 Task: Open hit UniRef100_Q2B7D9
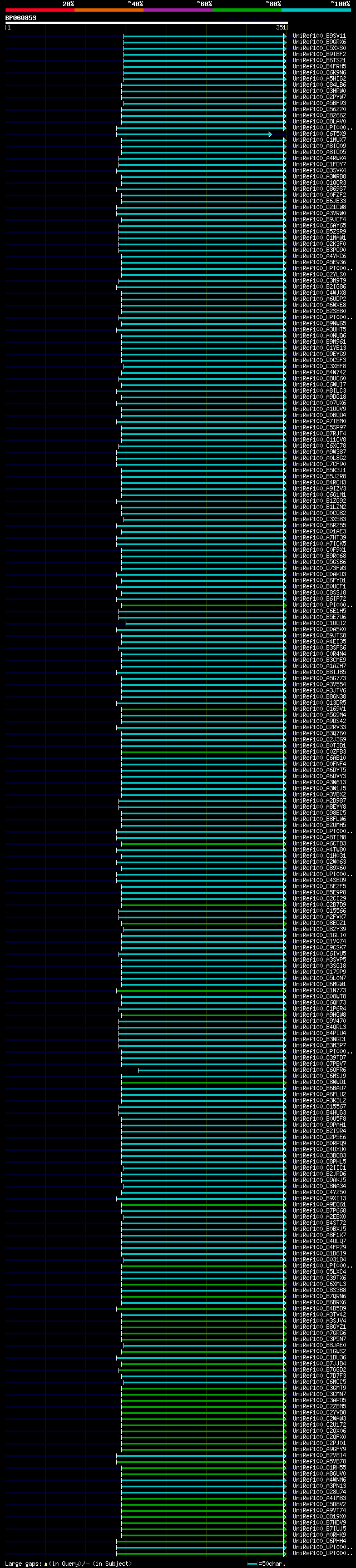[x=319, y=904]
